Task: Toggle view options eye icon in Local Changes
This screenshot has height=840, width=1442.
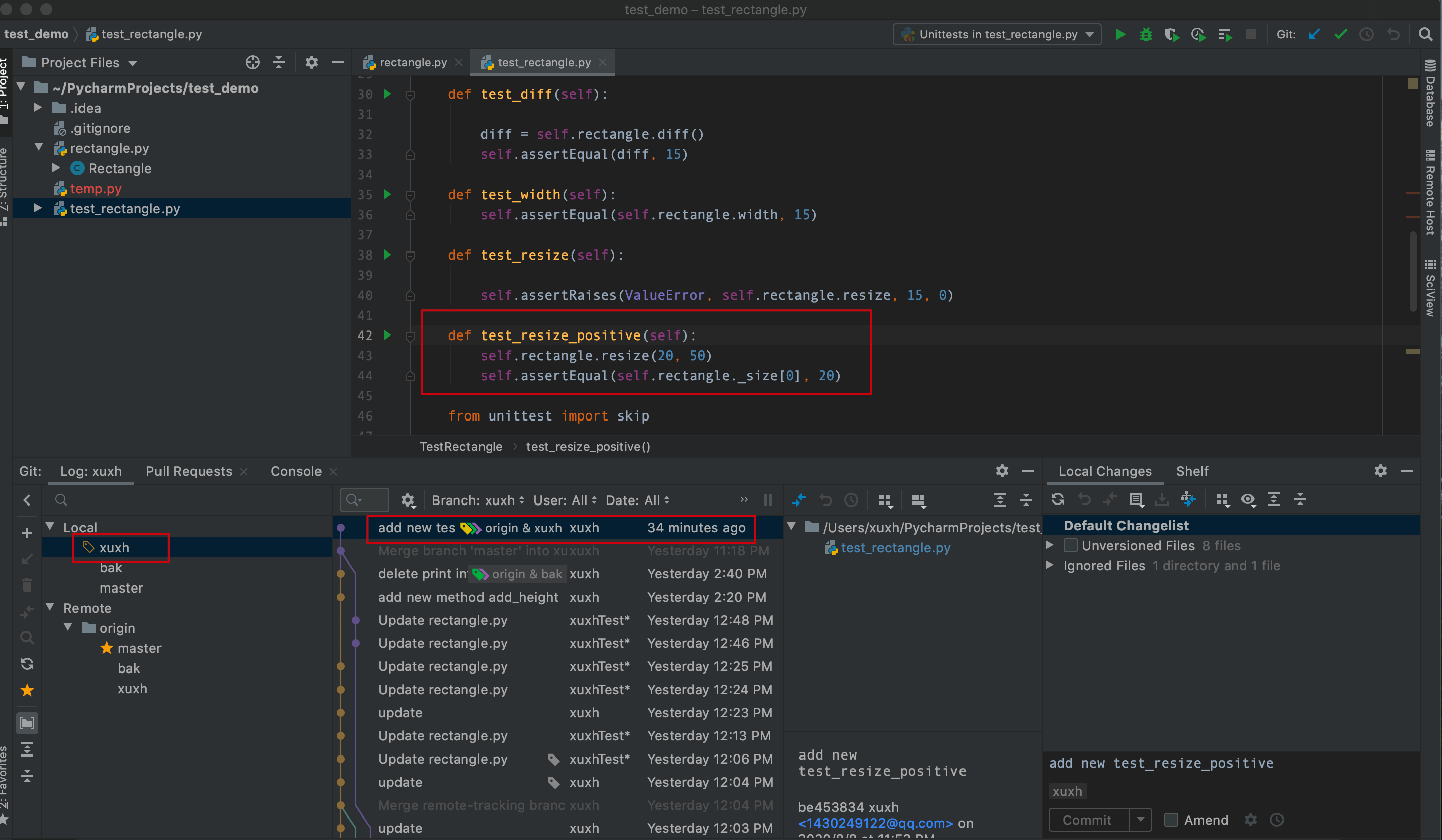Action: (1248, 499)
